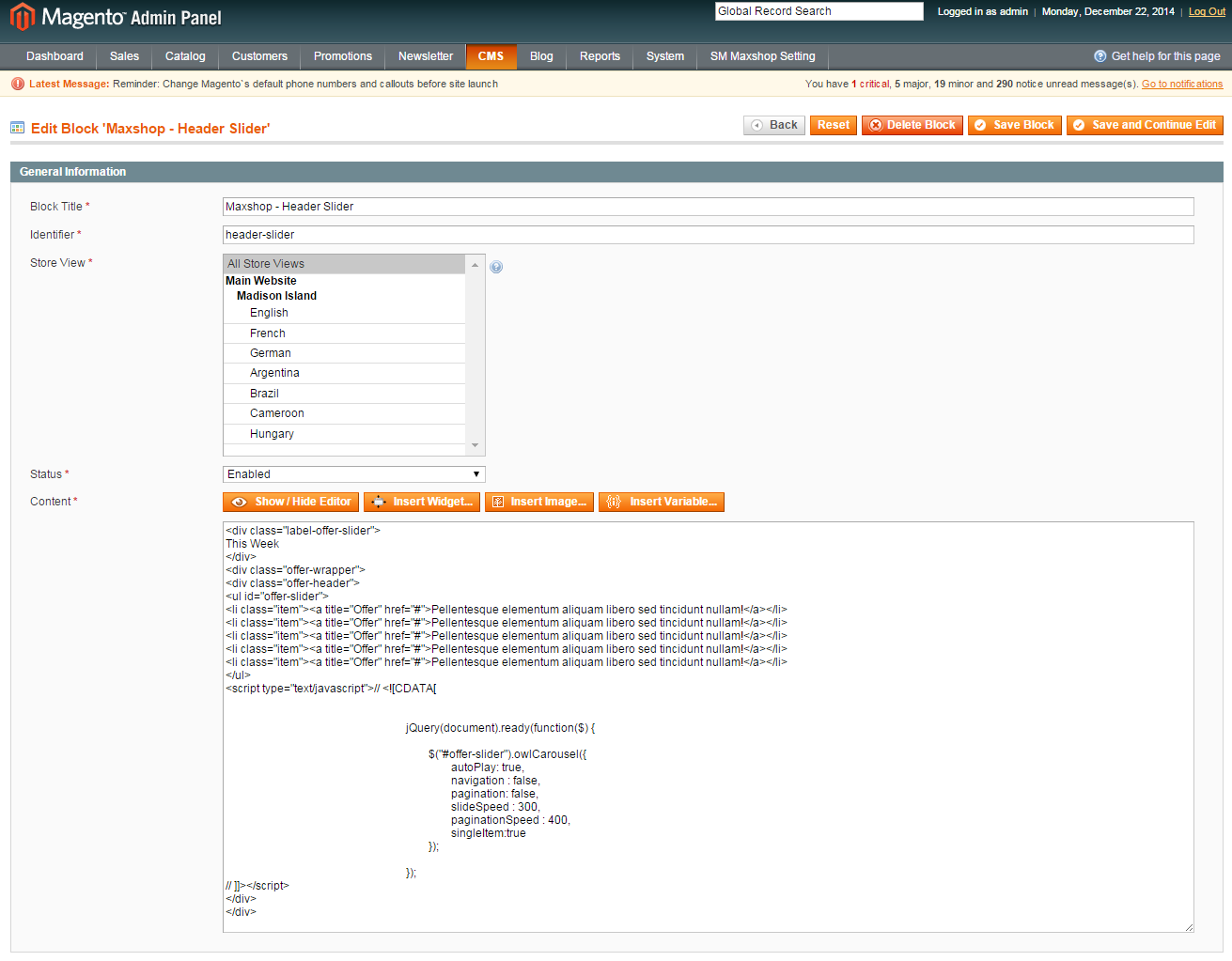Toggle the Show / Hide Editor button

point(290,502)
